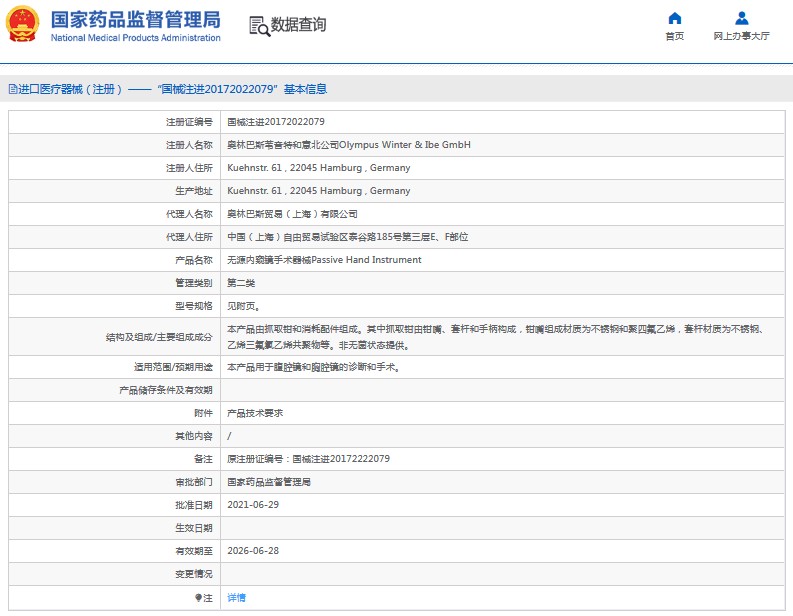Image resolution: width=793 pixels, height=616 pixels.
Task: Click the 有效期至 label
Action: [x=194, y=551]
